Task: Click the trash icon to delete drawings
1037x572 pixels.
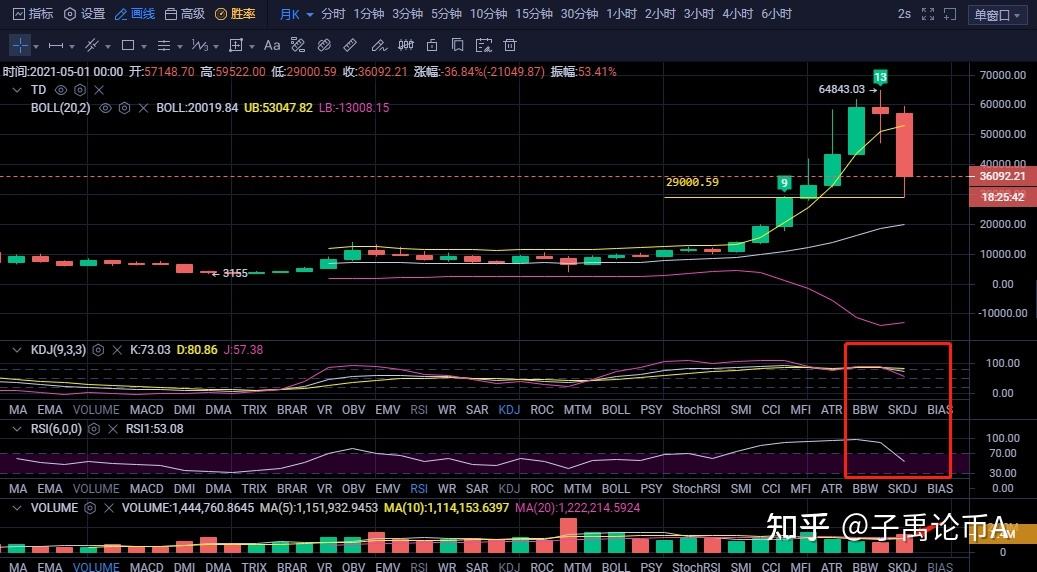Action: pyautogui.click(x=510, y=46)
